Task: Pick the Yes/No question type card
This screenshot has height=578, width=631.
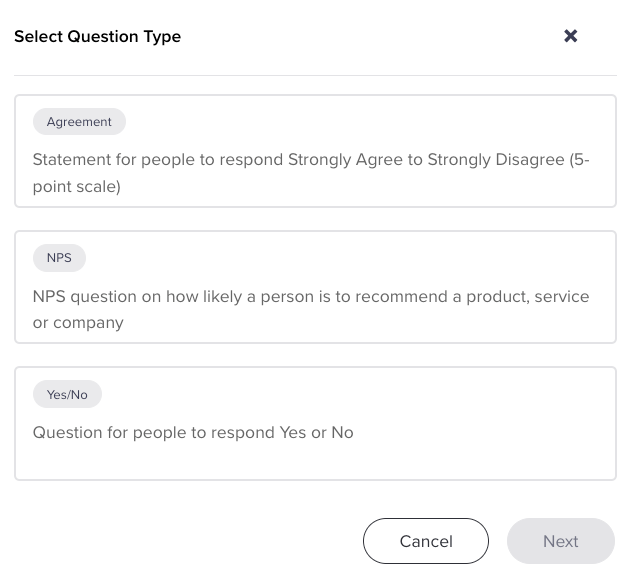Action: pos(315,423)
